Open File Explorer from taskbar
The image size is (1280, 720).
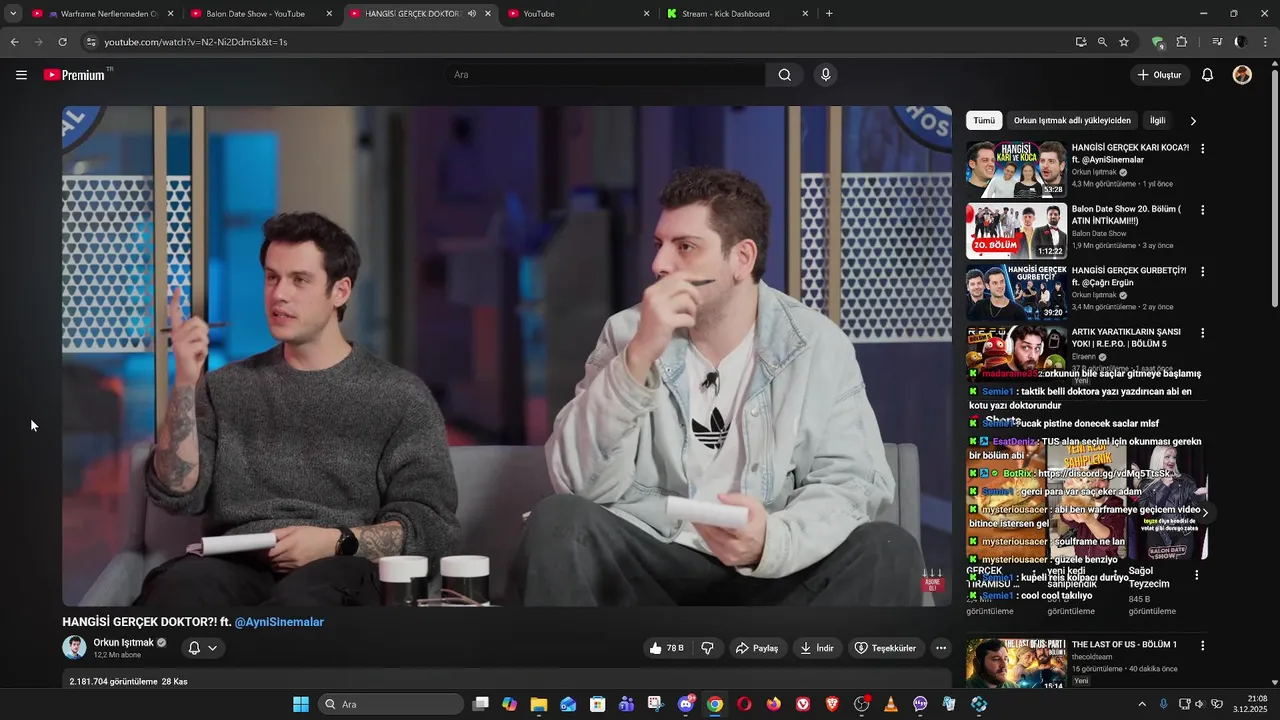click(538, 704)
